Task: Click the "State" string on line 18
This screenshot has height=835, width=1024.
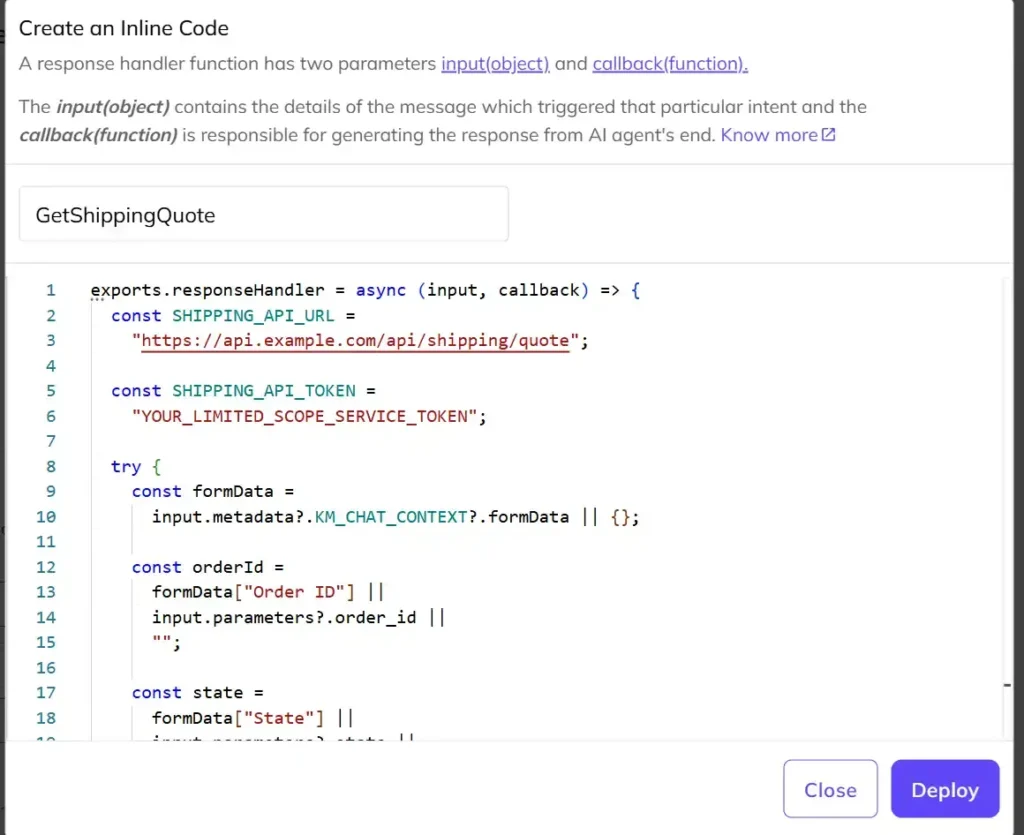Action: click(x=279, y=717)
